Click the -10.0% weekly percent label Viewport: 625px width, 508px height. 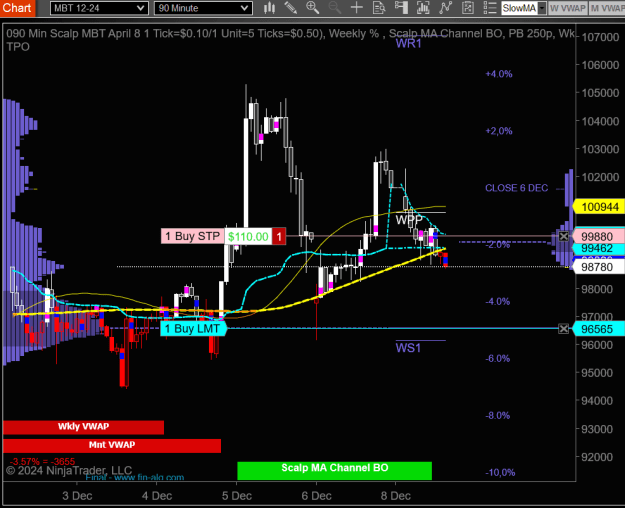pyautogui.click(x=500, y=473)
